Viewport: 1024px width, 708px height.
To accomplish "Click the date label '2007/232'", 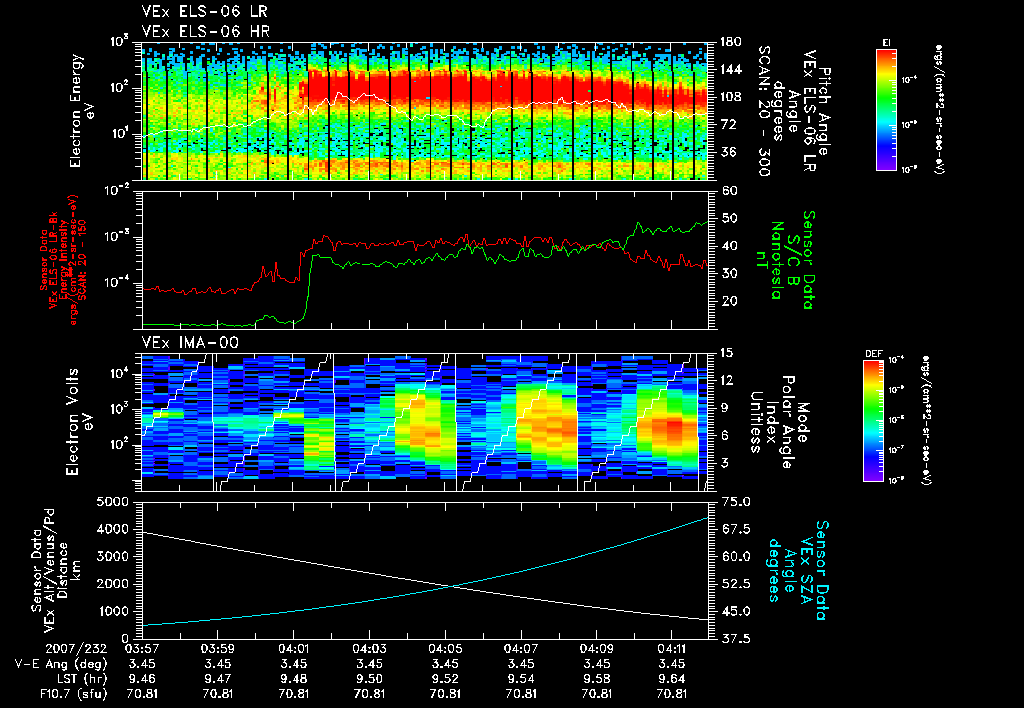I will (76, 649).
